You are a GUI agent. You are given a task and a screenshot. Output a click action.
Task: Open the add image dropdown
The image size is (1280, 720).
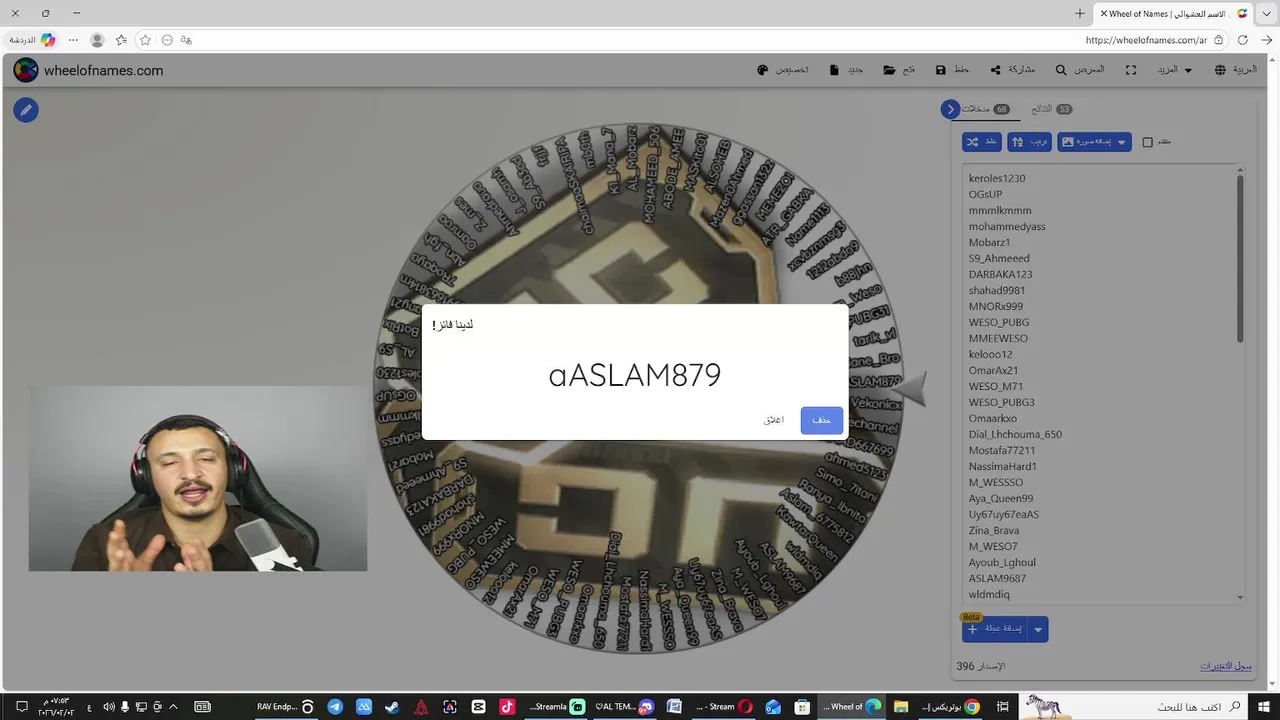1094,142
